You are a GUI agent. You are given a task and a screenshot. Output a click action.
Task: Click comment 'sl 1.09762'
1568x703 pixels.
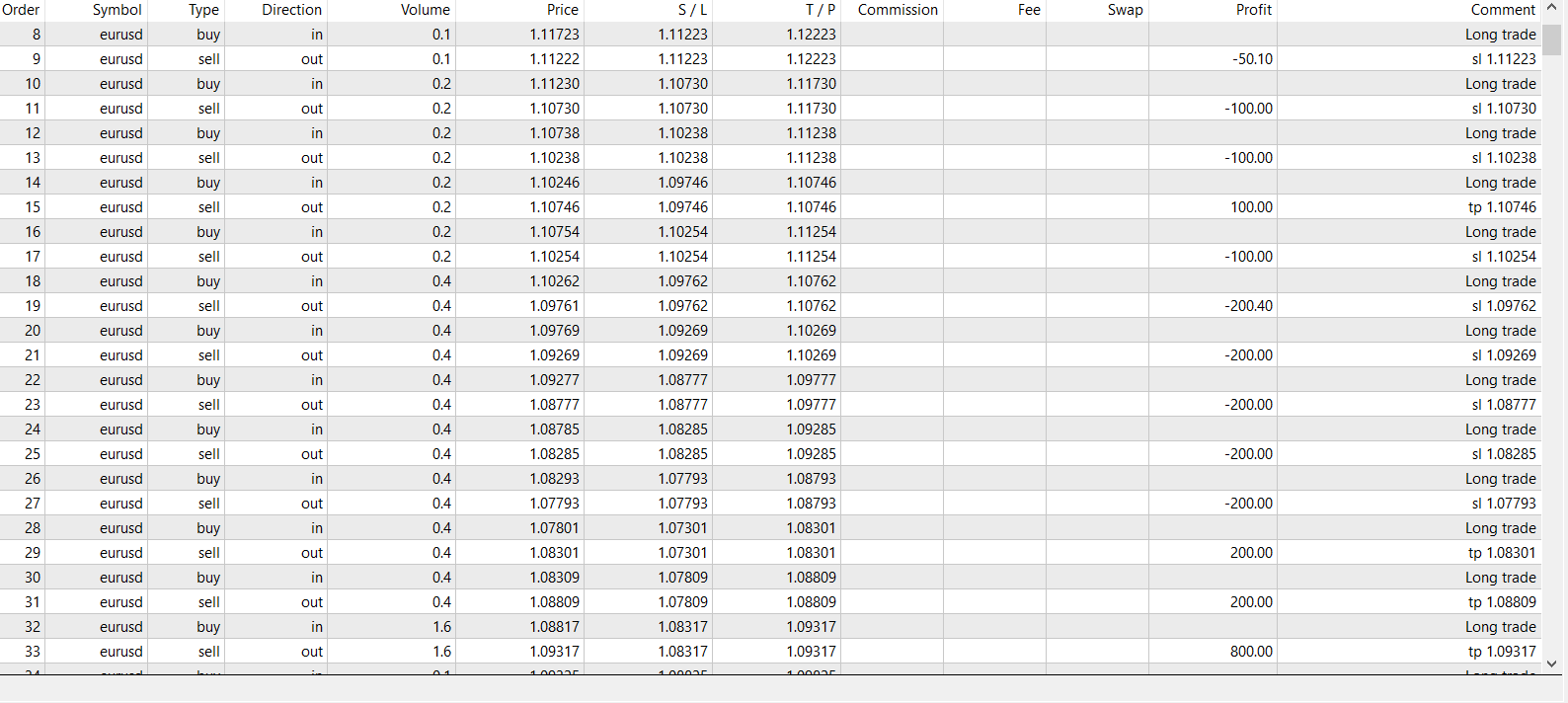click(x=1504, y=306)
